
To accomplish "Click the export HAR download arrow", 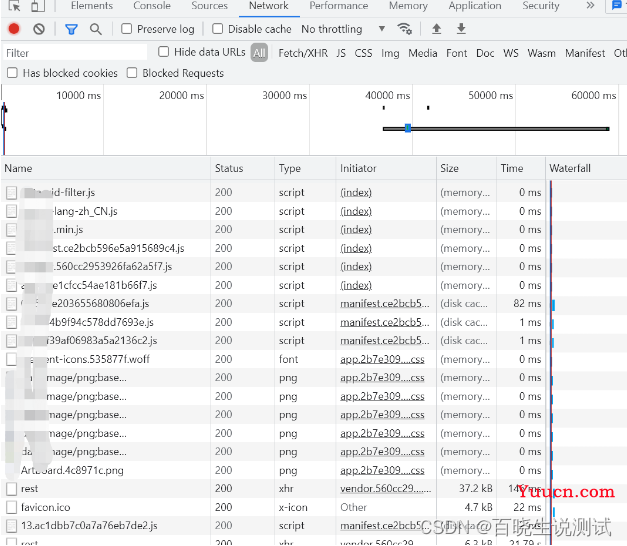I will coord(461,29).
